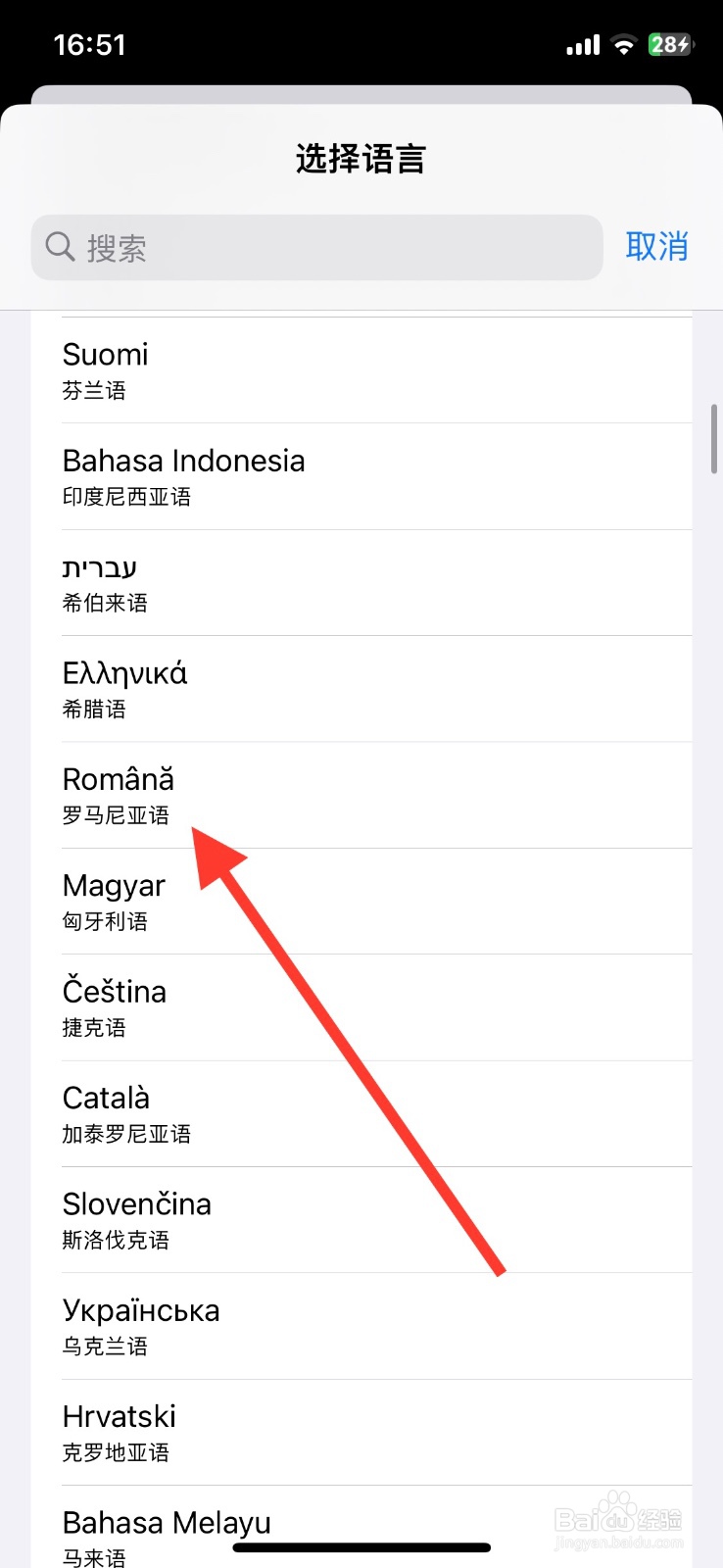Tap the cellular signal bars icon
Viewport: 723px width, 1568px height.
click(583, 44)
